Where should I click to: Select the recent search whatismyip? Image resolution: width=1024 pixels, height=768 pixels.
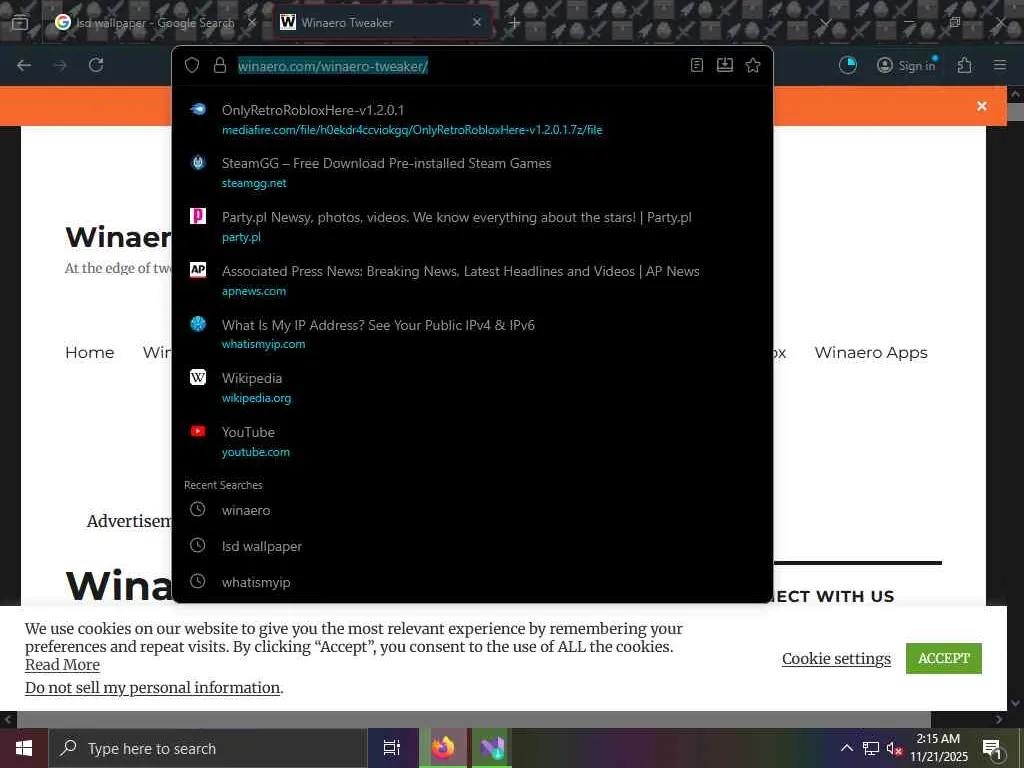tap(472, 582)
